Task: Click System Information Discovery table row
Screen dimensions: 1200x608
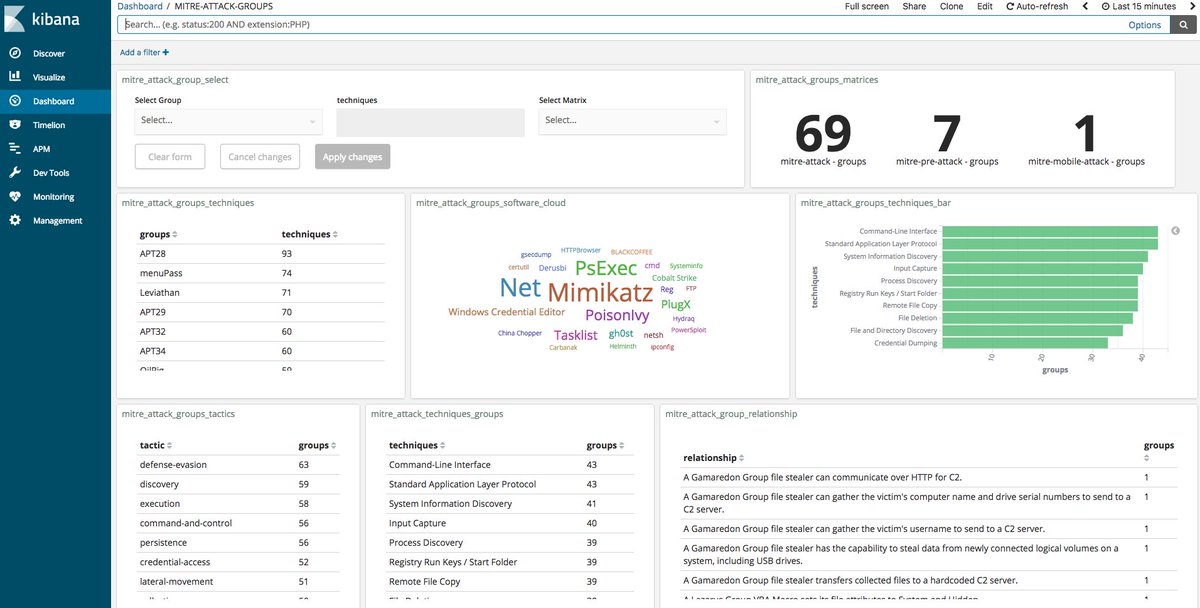Action: click(510, 504)
